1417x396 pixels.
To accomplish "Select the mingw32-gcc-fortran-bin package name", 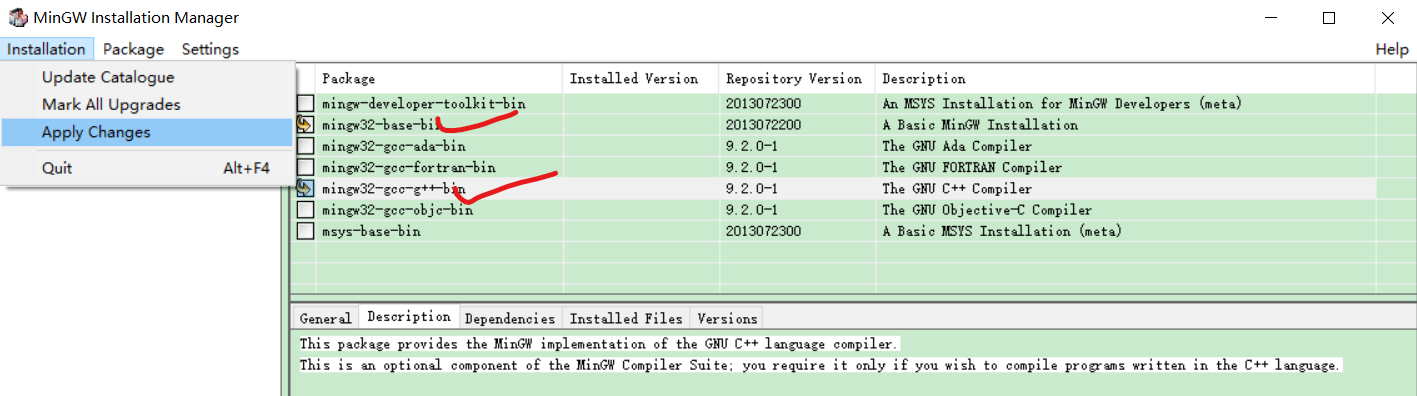I will click(x=409, y=167).
